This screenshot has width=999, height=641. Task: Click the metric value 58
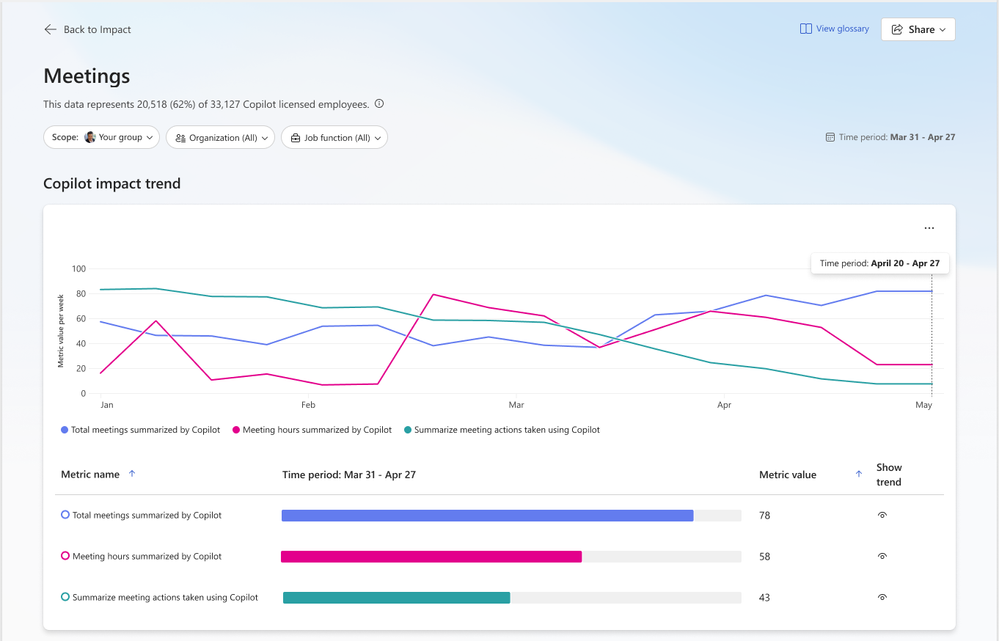coord(765,557)
